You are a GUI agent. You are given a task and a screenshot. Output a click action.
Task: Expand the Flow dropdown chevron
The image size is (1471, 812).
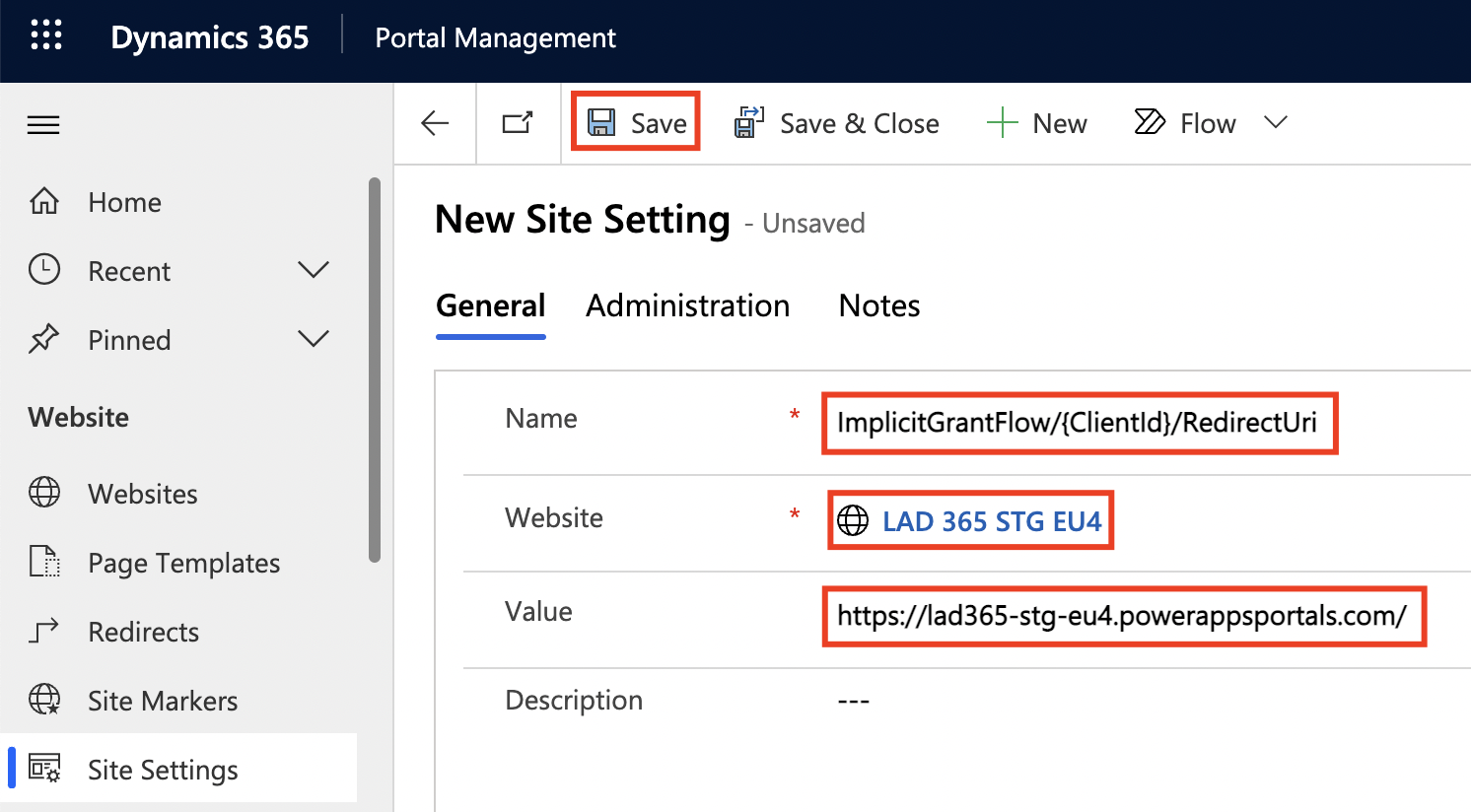click(1276, 122)
